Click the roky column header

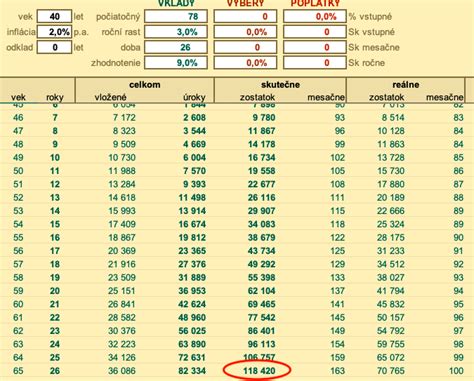point(55,97)
